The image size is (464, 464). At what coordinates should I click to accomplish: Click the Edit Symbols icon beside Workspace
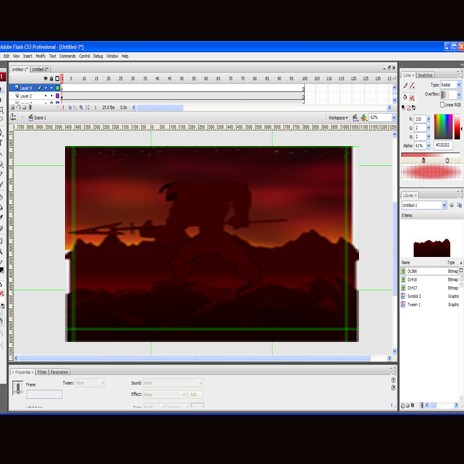[364, 118]
